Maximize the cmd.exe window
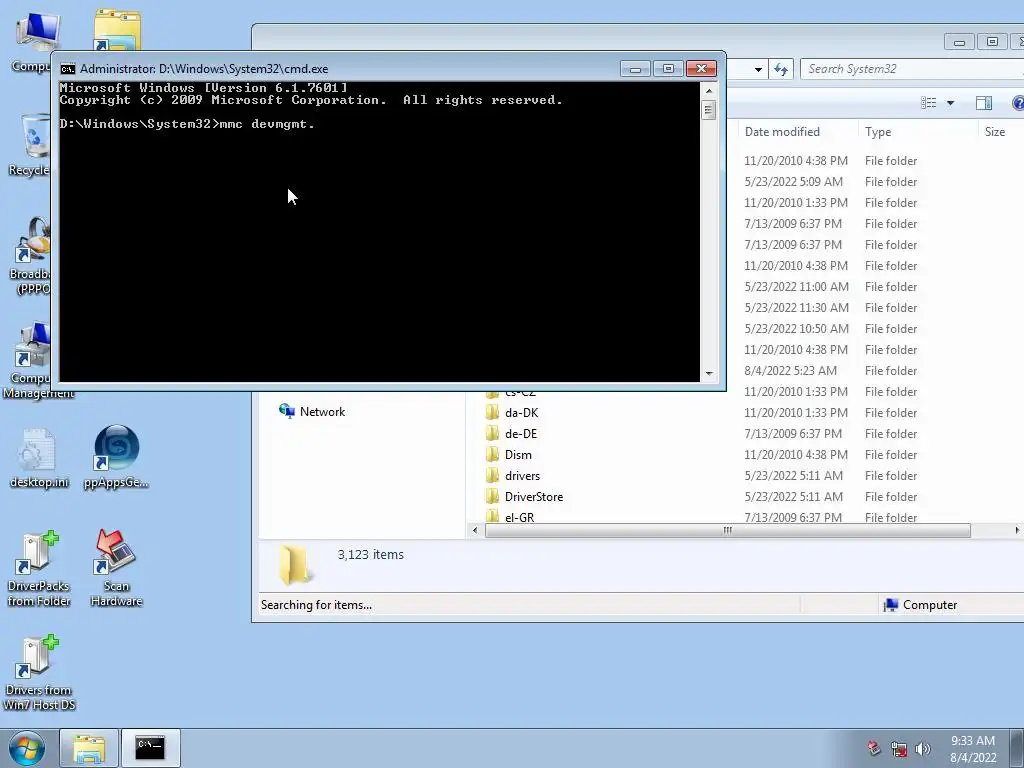The height and width of the screenshot is (768, 1024). [668, 69]
